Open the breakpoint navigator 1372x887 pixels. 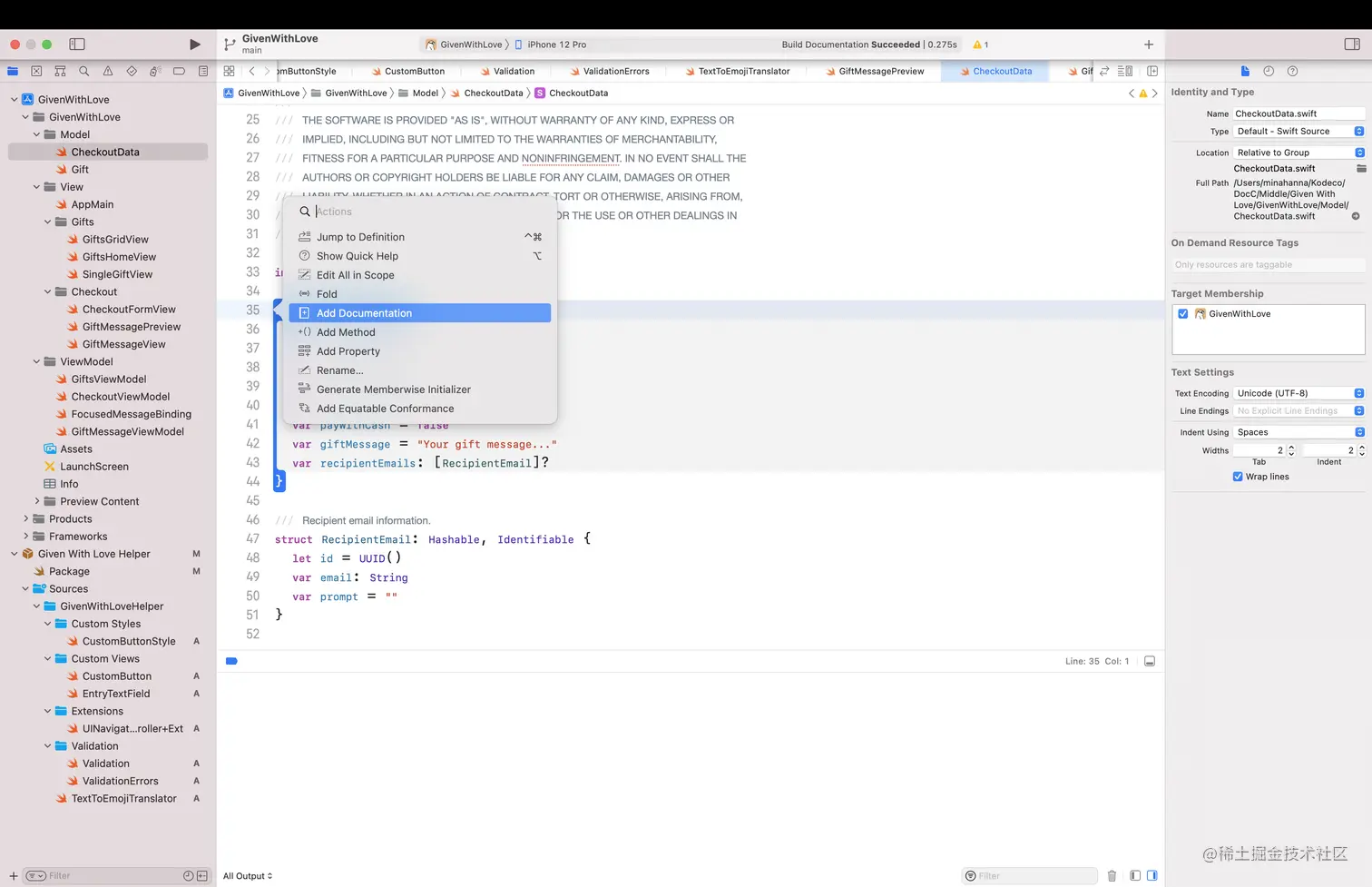click(179, 71)
